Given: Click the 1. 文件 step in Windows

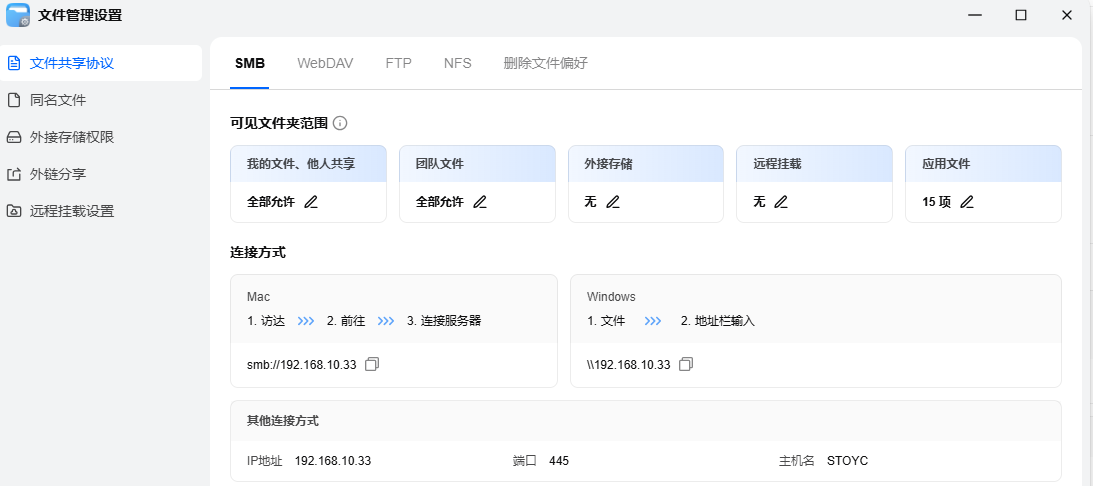Looking at the screenshot, I should pyautogui.click(x=606, y=321).
